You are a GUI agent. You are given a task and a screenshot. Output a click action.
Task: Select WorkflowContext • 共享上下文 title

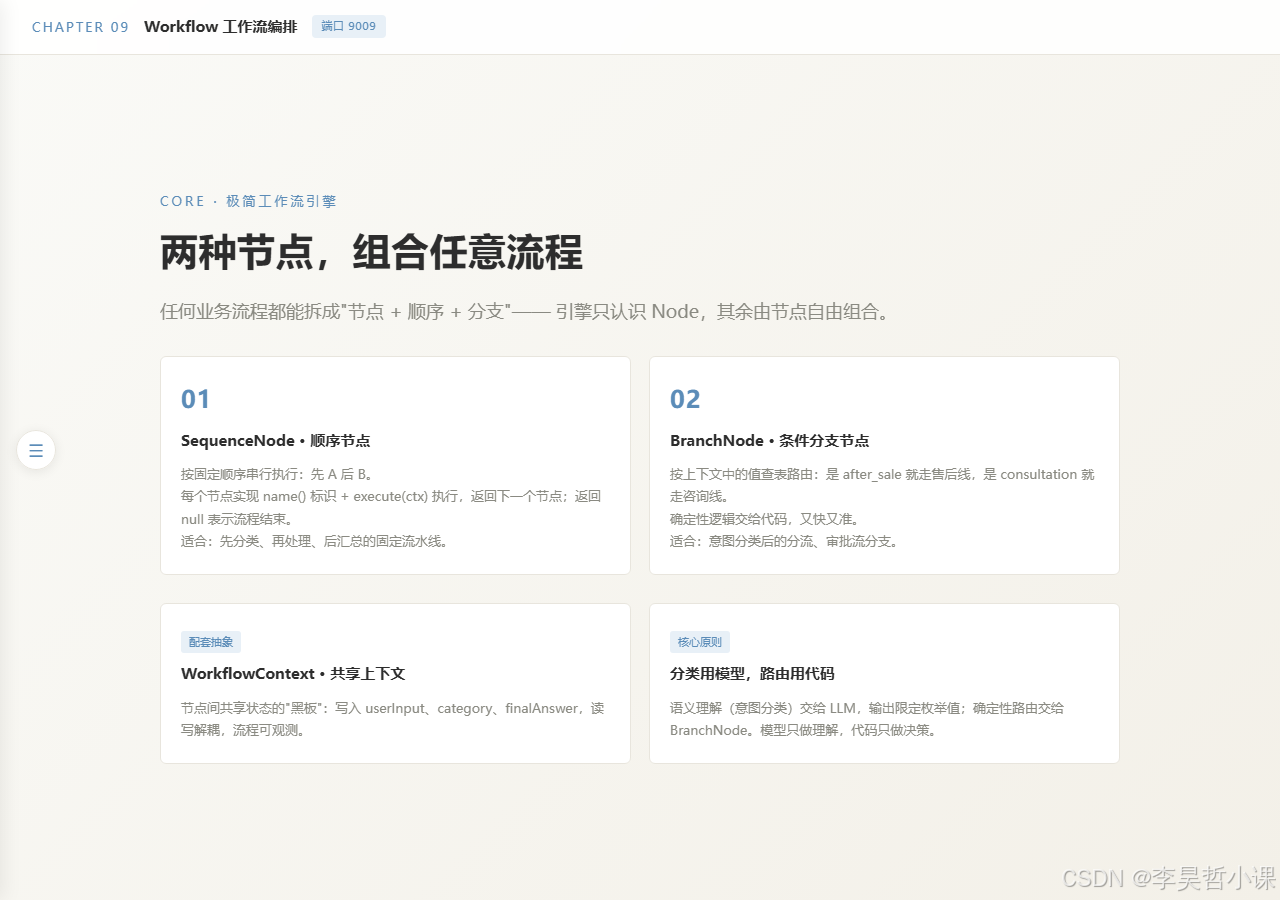[293, 674]
